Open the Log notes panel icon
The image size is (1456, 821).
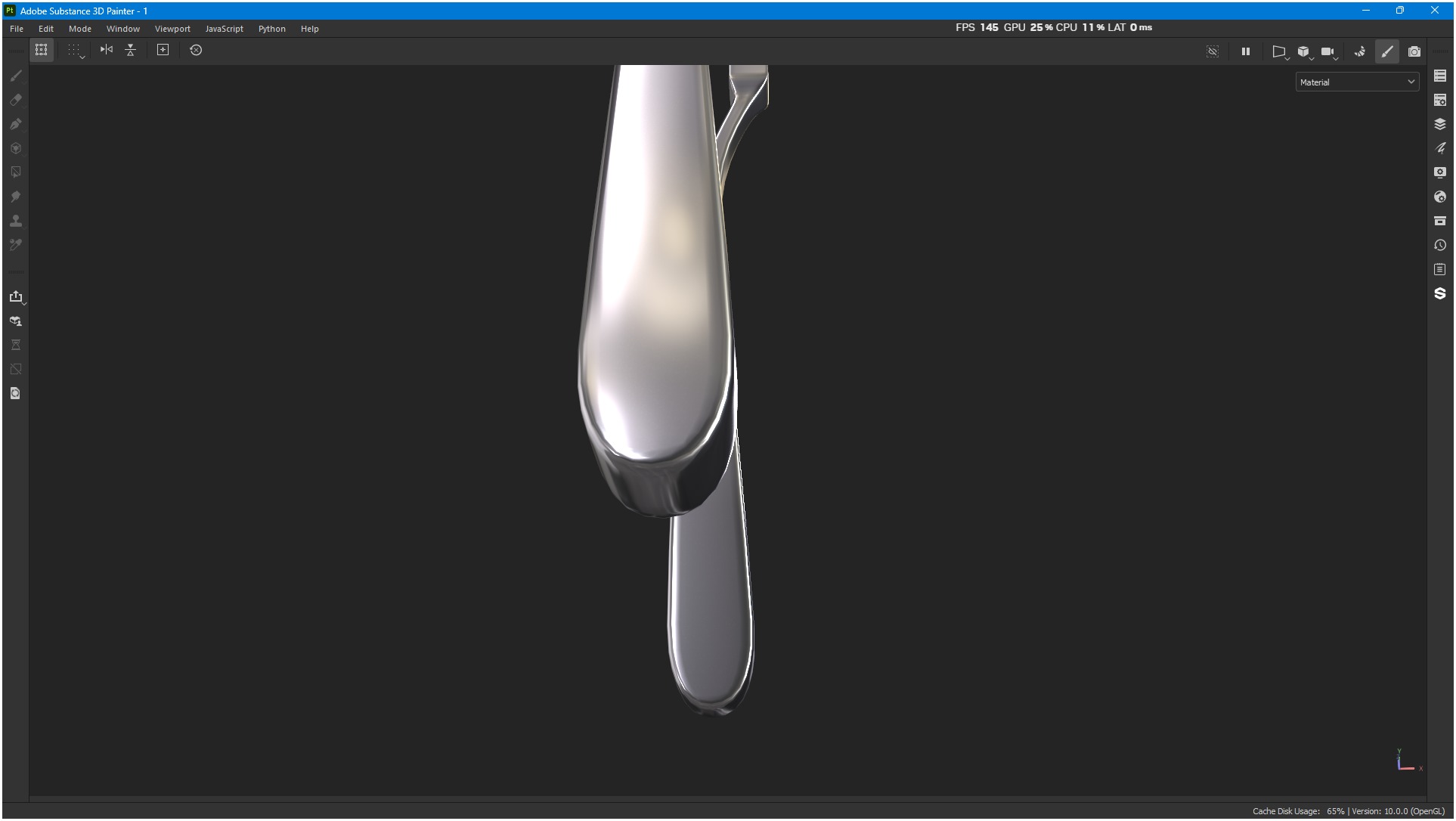(x=1439, y=269)
